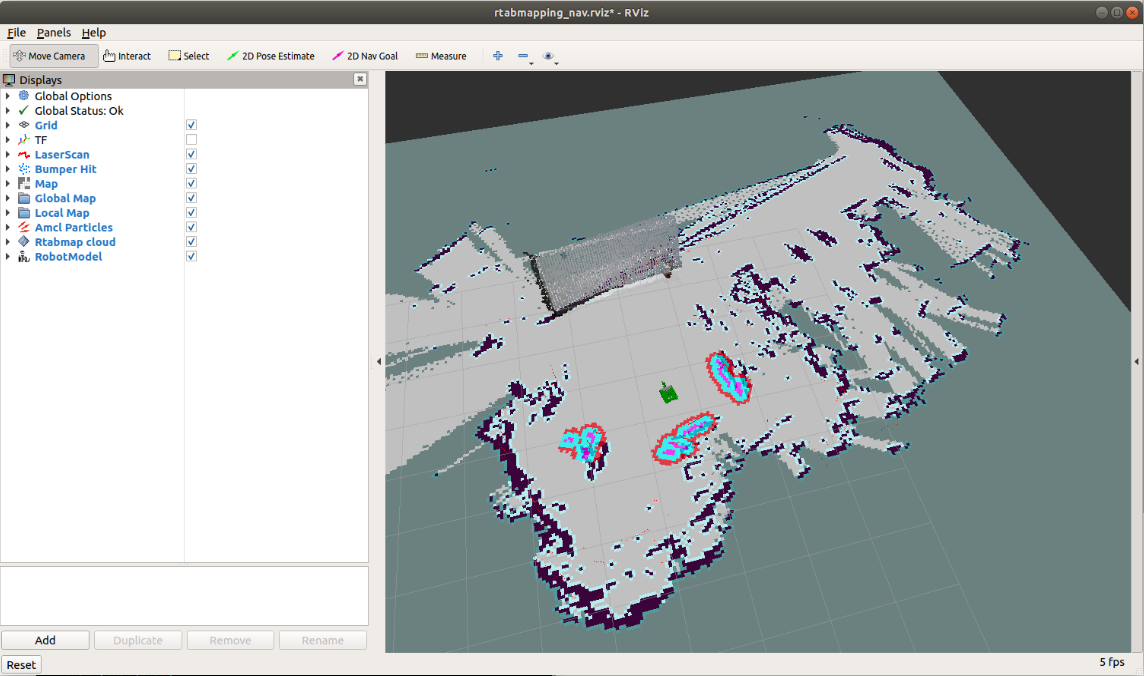
Task: Open the toolbar eye options icon
Action: (x=548, y=55)
